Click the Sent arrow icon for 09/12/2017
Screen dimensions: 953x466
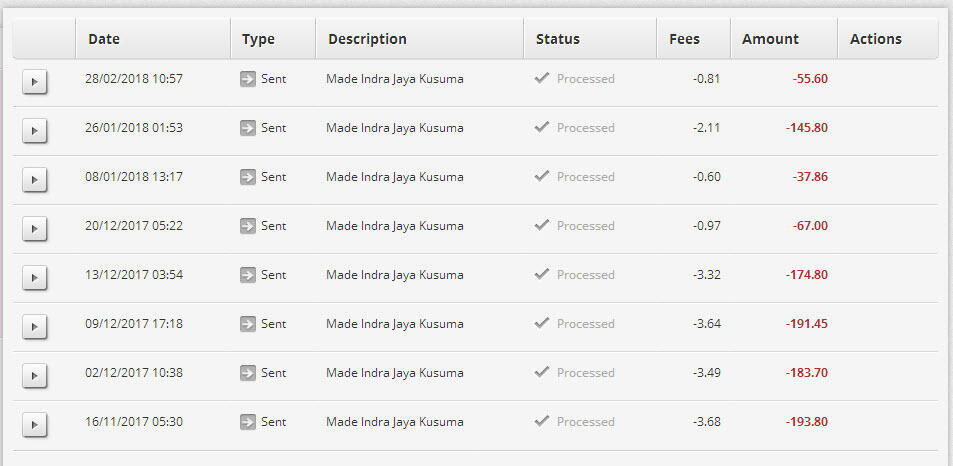pyautogui.click(x=248, y=324)
